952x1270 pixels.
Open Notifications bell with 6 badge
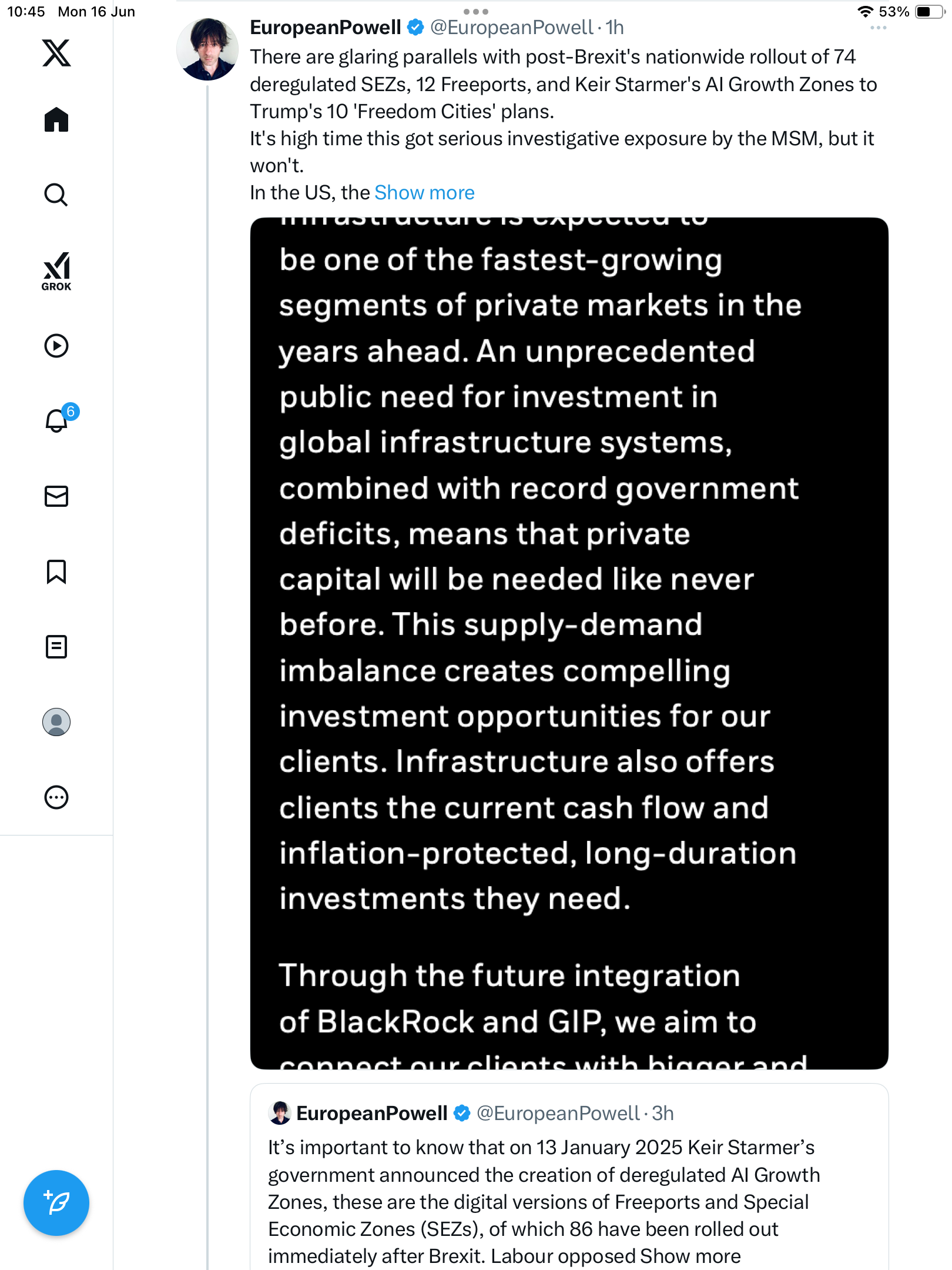[60, 419]
